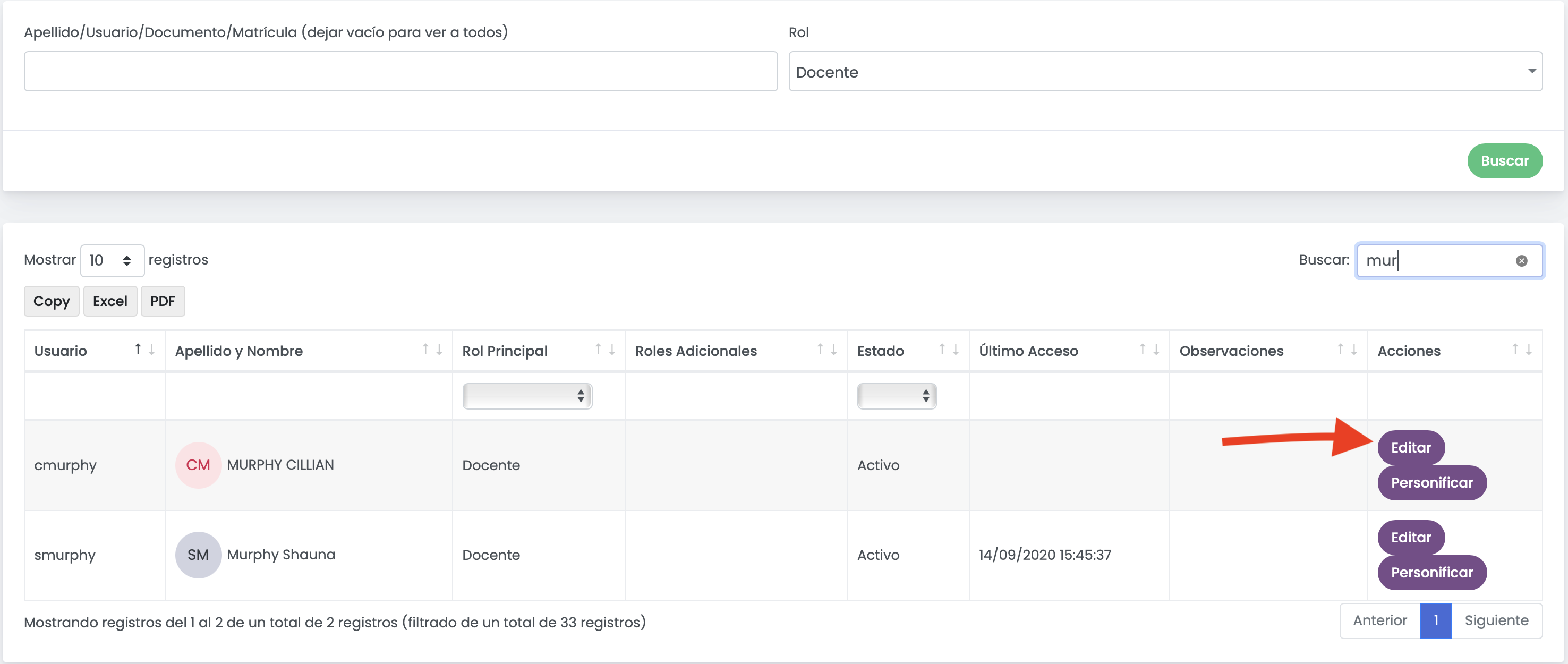1568x664 pixels.
Task: Click the Mostrando registros summary text
Action: pyautogui.click(x=335, y=622)
